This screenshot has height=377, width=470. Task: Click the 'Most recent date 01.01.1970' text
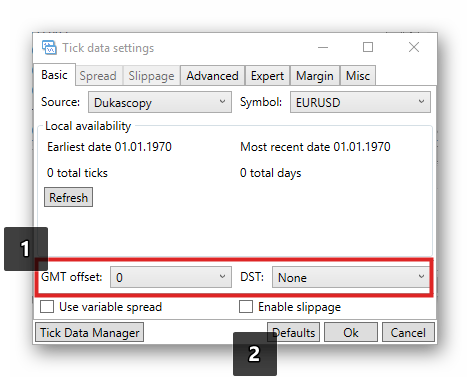(x=315, y=147)
